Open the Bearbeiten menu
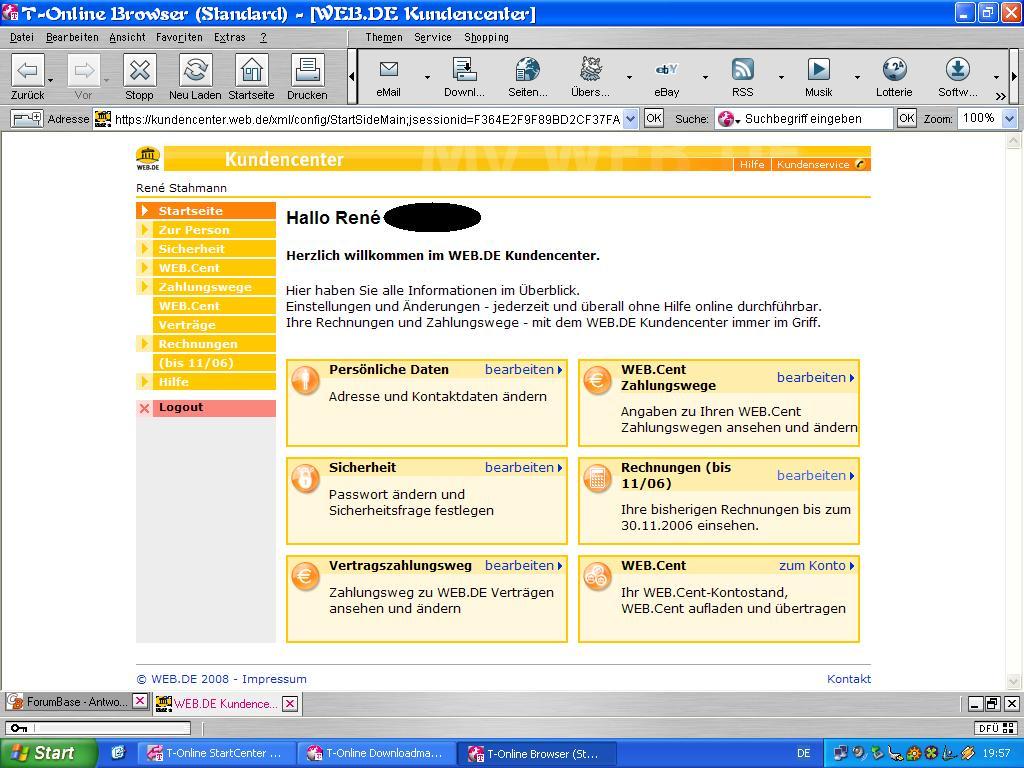 (x=72, y=37)
